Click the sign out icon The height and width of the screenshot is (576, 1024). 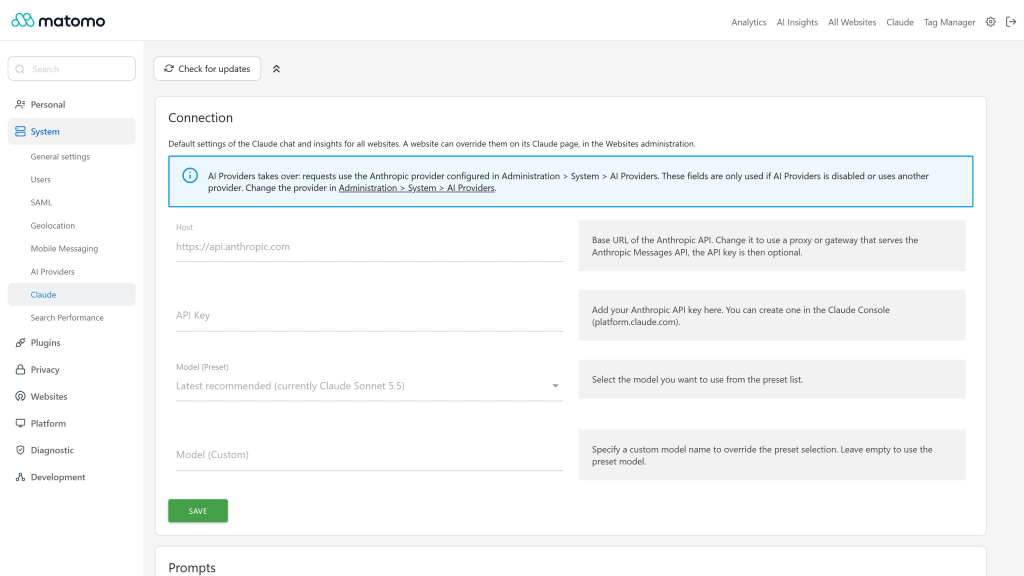pyautogui.click(x=1011, y=22)
